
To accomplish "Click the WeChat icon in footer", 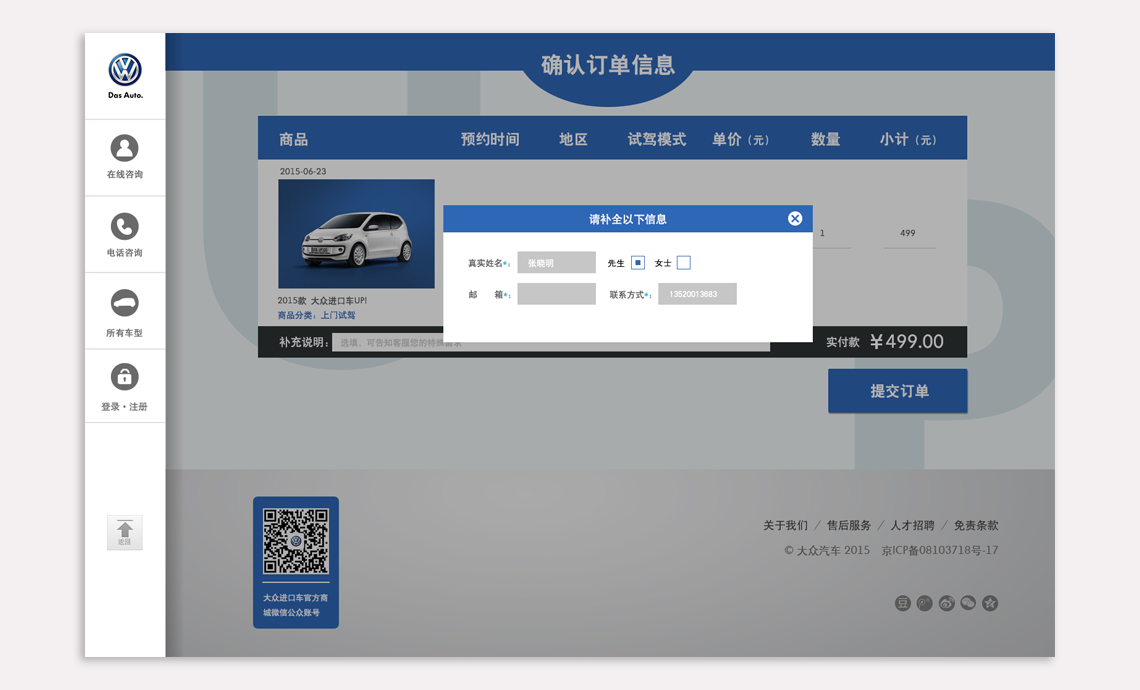I will pos(968,603).
